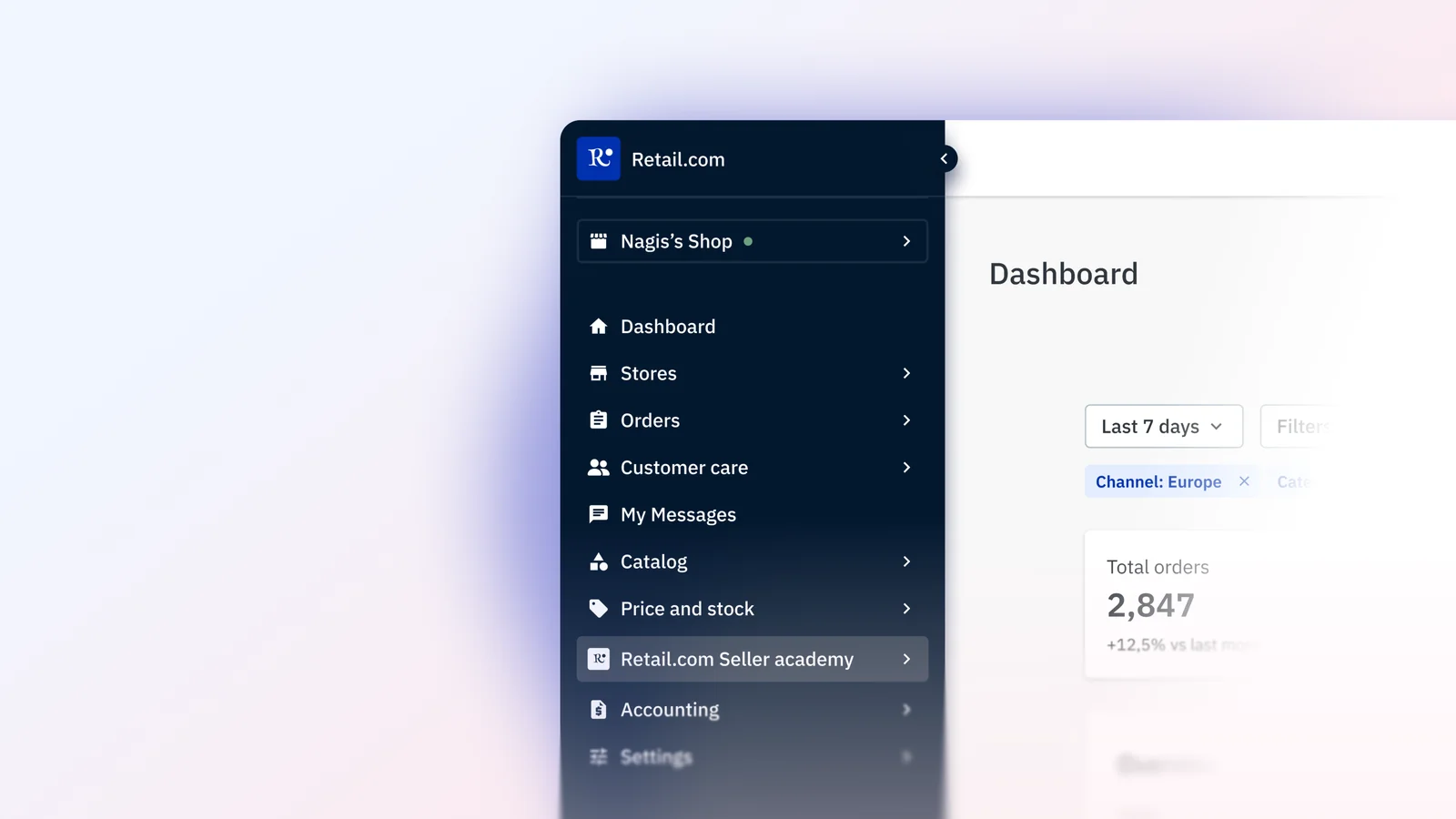Open the Price and stock menu item

click(x=753, y=609)
